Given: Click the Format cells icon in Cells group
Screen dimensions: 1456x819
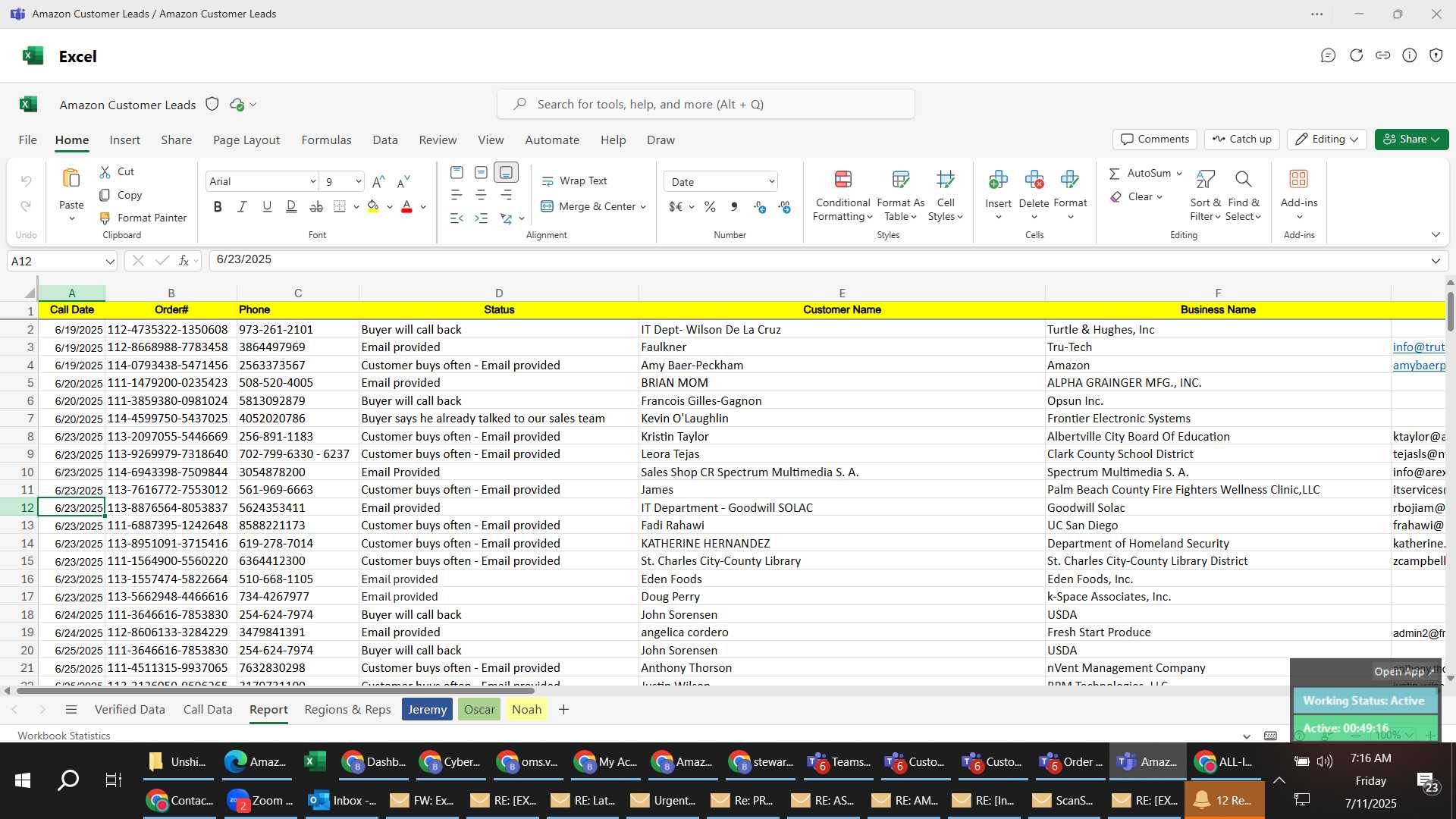Looking at the screenshot, I should pyautogui.click(x=1070, y=180).
